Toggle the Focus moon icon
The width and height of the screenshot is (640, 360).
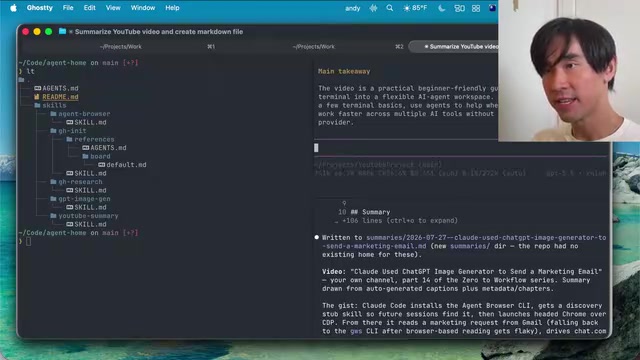(441, 8)
